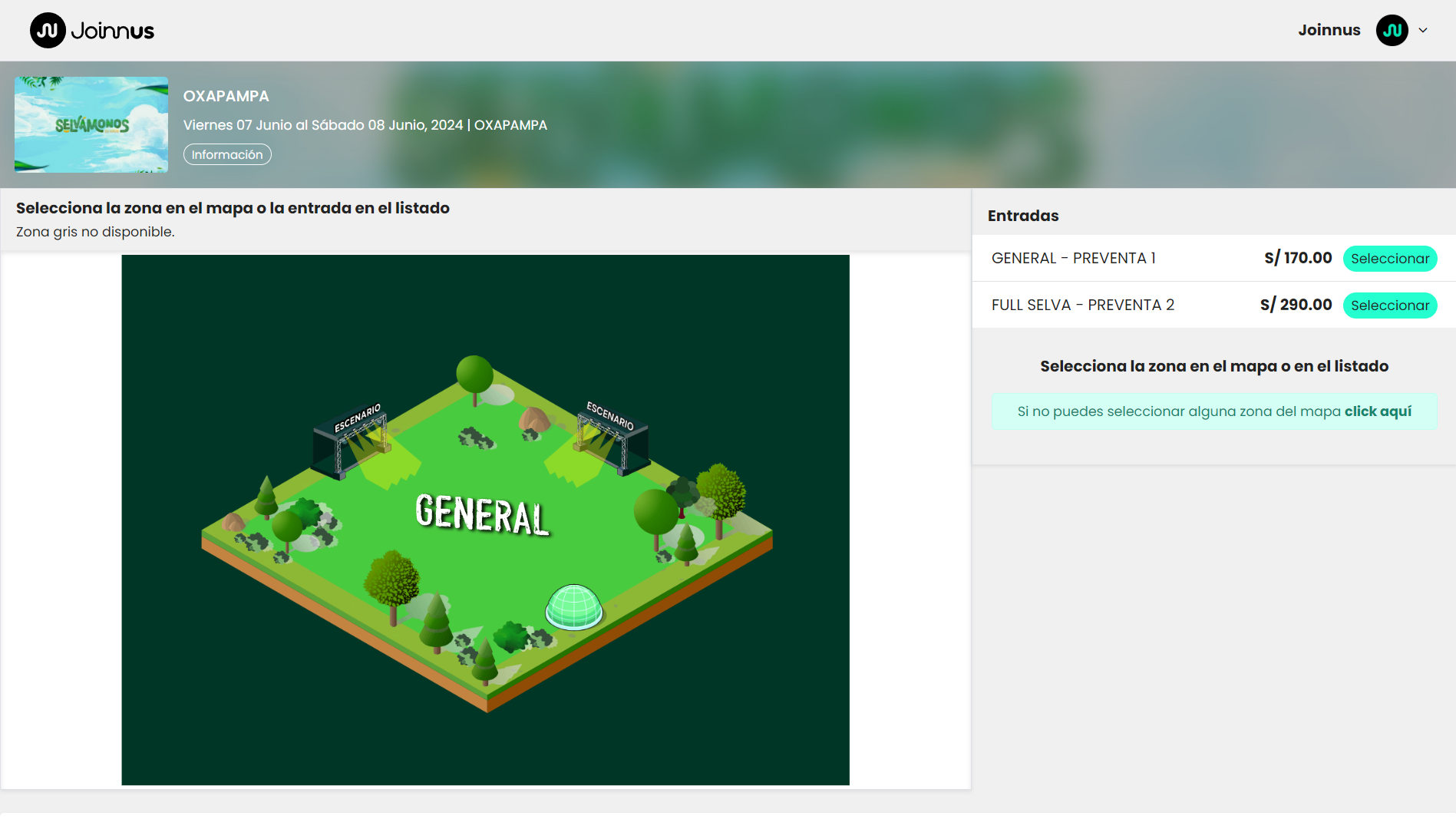This screenshot has height=819, width=1456.
Task: Click the Joinnus account name
Action: [x=1329, y=31]
